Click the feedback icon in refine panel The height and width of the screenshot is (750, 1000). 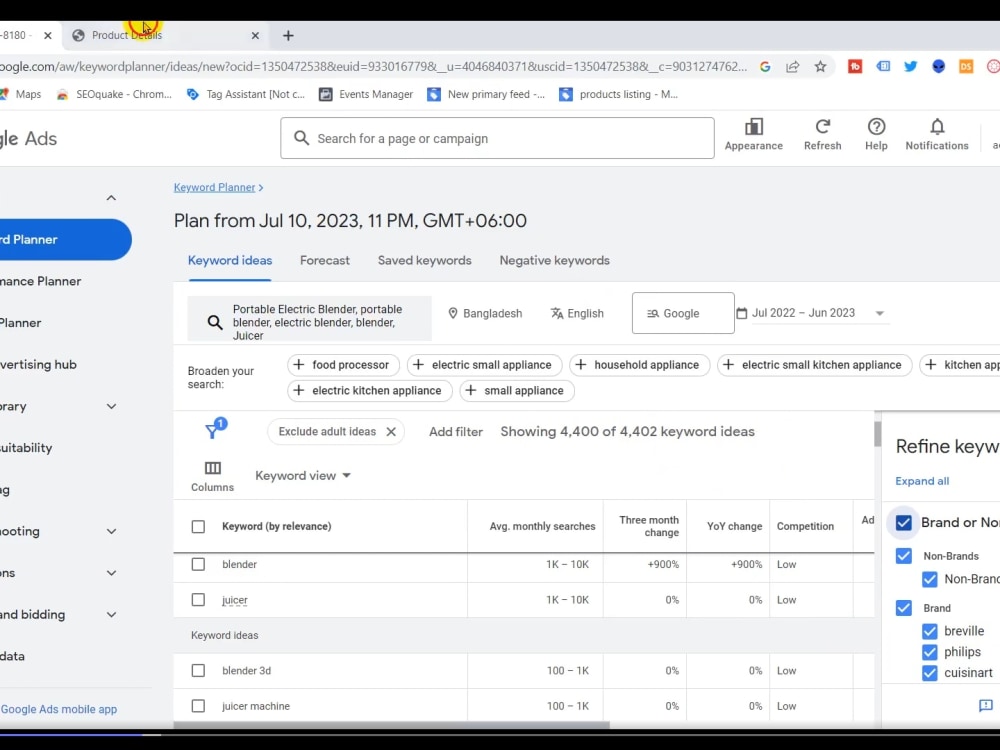coord(985,705)
